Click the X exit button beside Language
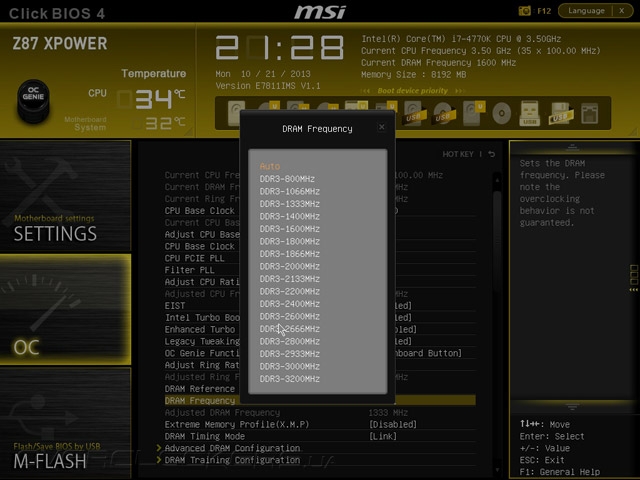The image size is (640, 480). 622,11
